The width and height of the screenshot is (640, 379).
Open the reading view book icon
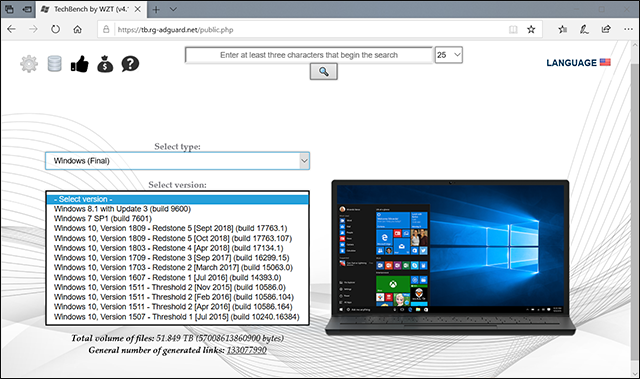coord(513,29)
